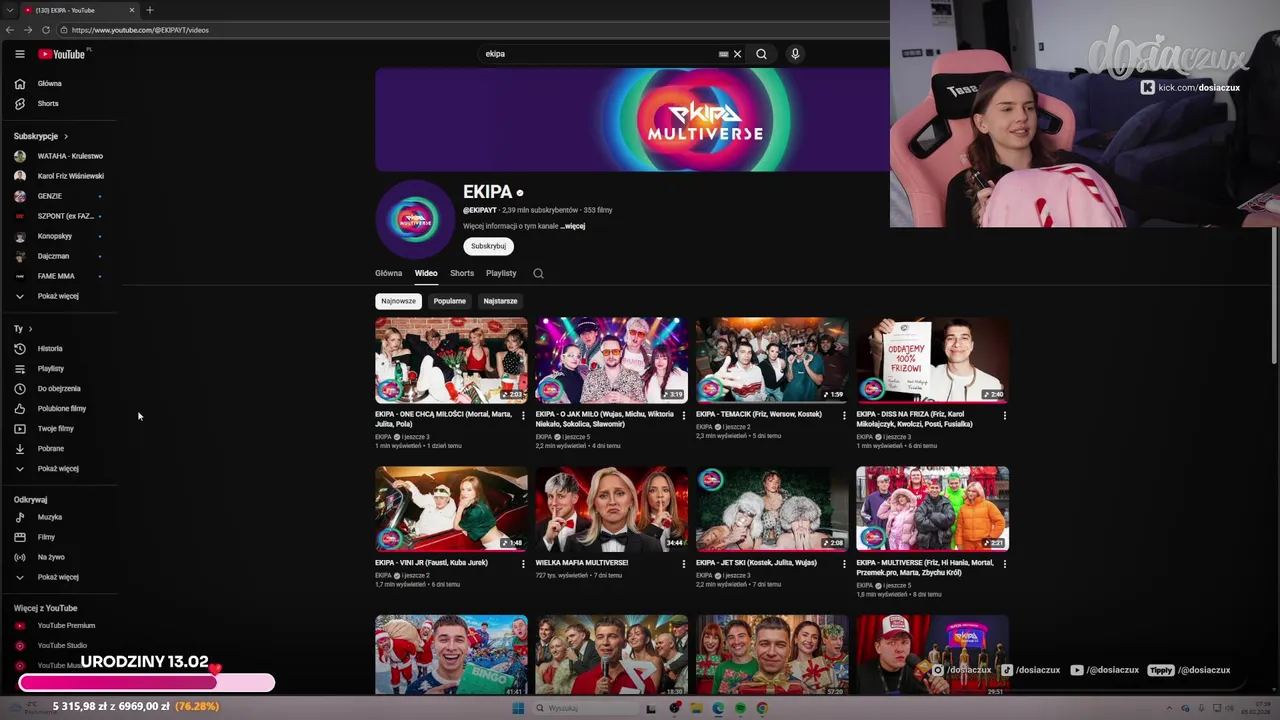The image size is (1280, 720).
Task: Switch to Playlisty tab
Action: tap(501, 273)
